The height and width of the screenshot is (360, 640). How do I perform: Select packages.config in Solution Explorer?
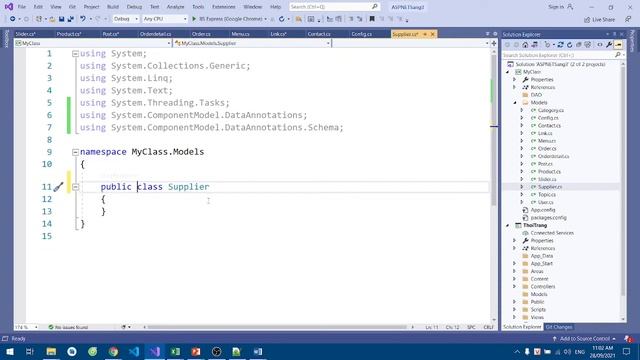[x=548, y=218]
